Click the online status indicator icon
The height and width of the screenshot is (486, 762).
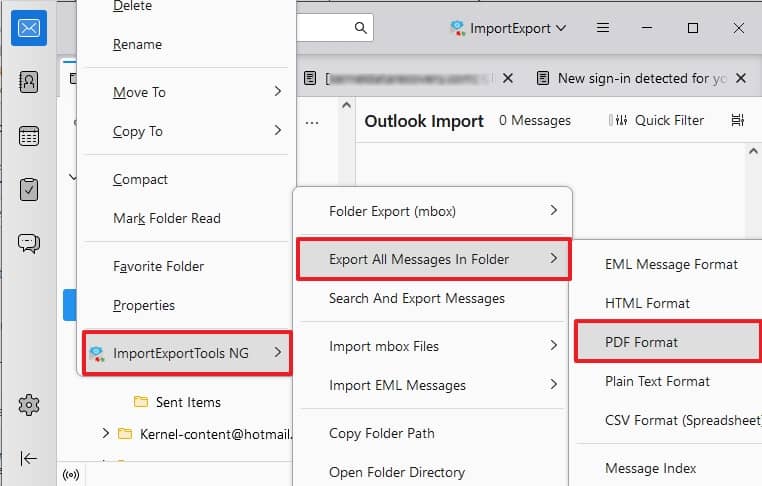click(71, 475)
